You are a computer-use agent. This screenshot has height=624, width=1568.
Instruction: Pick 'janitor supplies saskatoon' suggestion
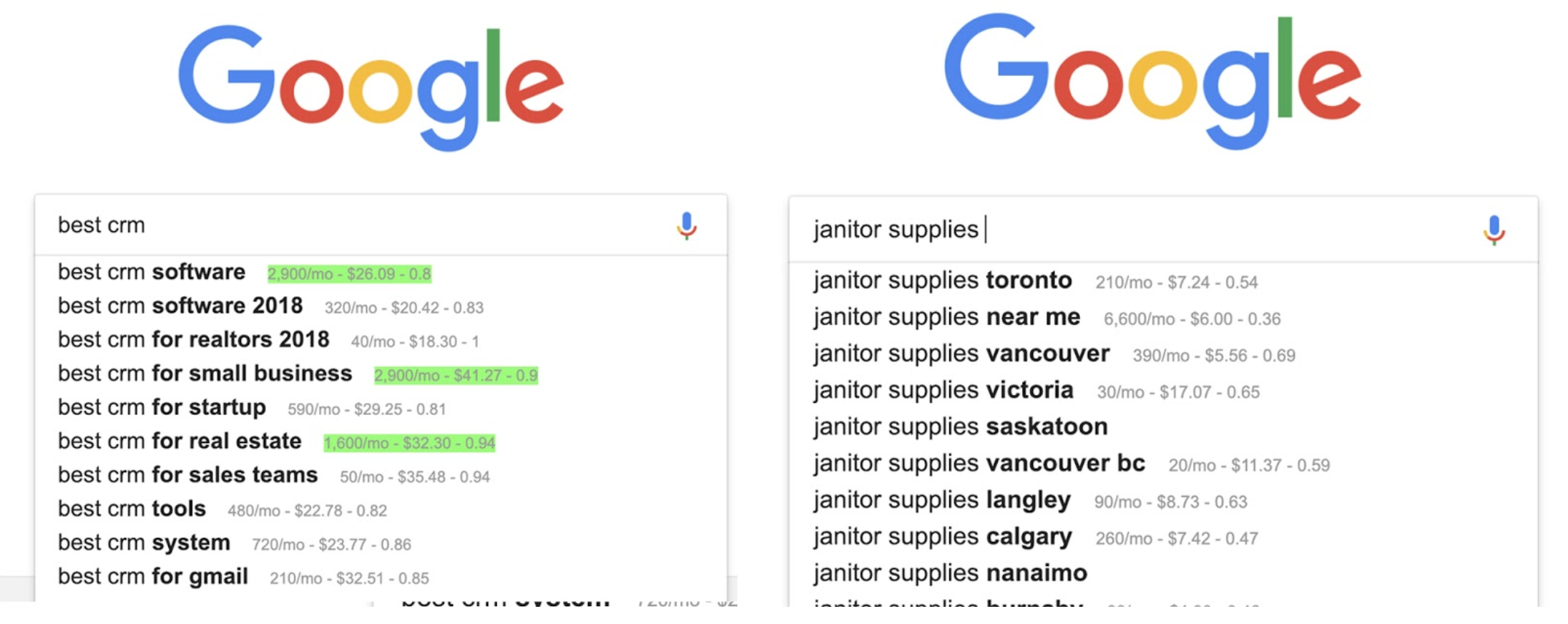pos(960,427)
